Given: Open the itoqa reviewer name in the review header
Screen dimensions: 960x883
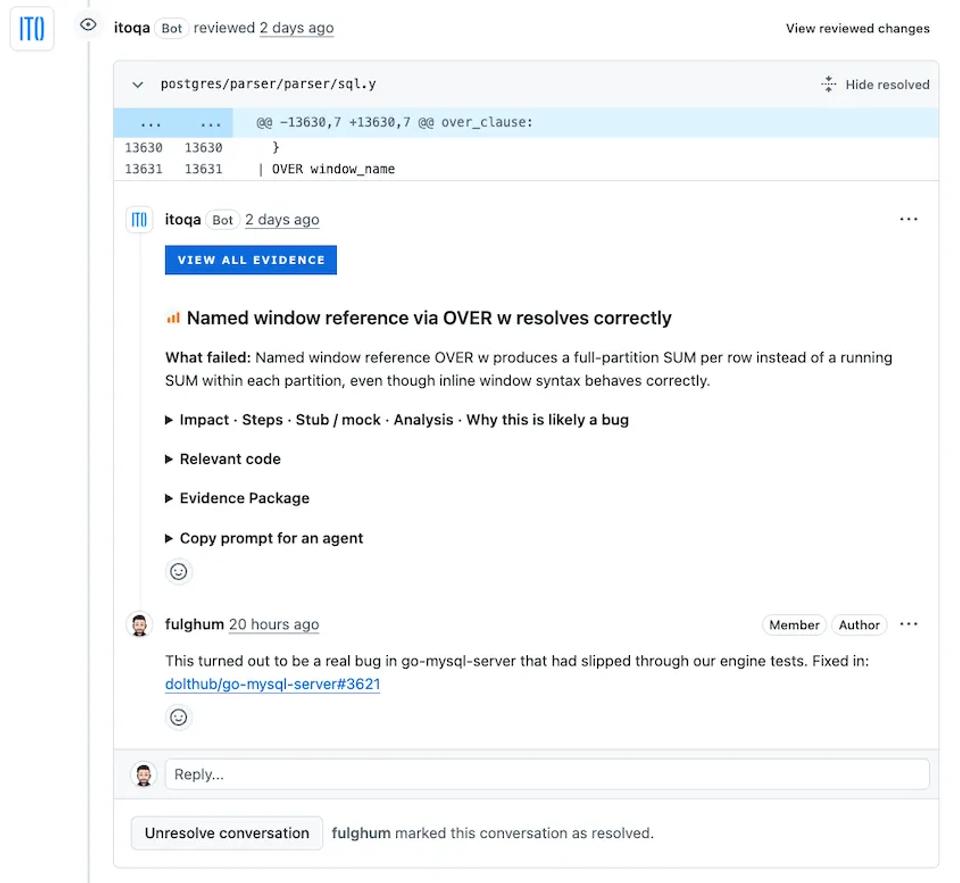Looking at the screenshot, I should pos(132,28).
